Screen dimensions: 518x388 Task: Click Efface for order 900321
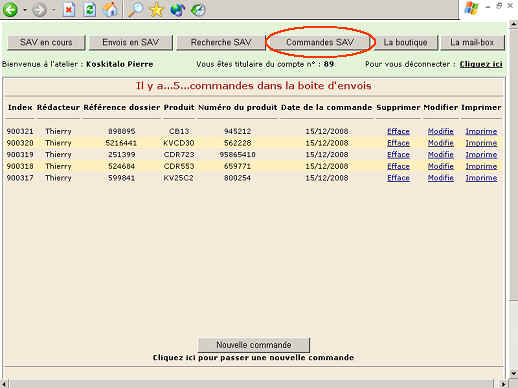pyautogui.click(x=398, y=131)
